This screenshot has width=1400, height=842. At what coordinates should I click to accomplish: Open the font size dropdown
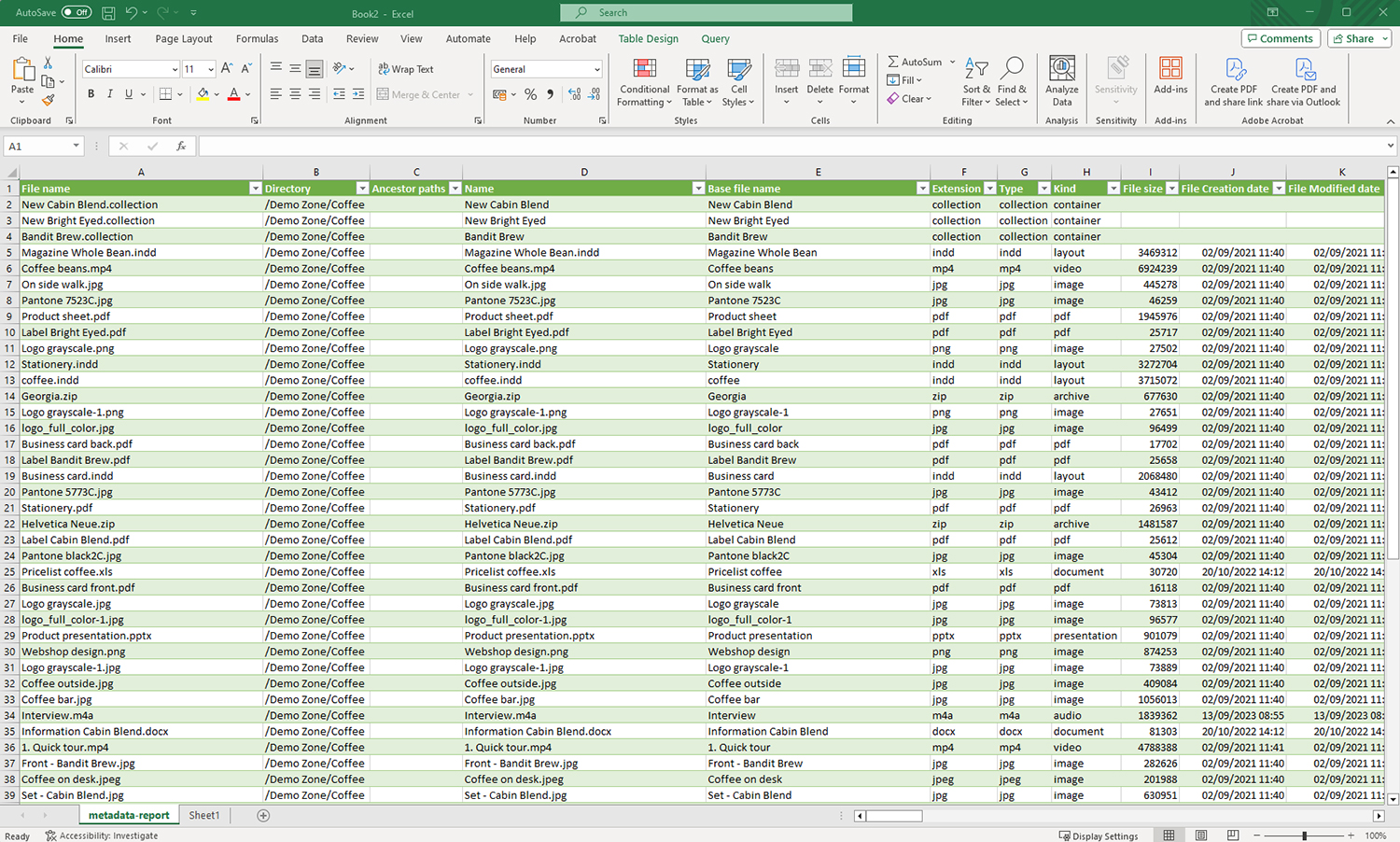pyautogui.click(x=211, y=69)
